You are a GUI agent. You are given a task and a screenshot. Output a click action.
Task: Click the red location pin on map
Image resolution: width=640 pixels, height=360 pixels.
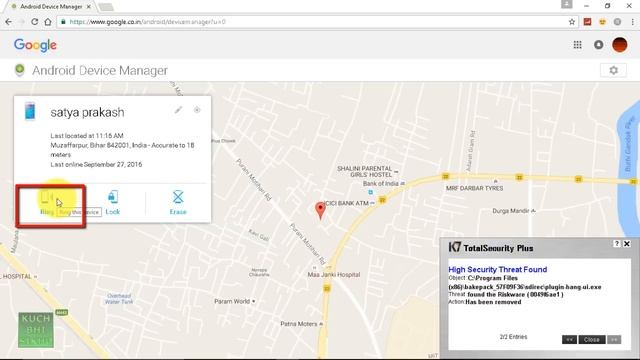click(x=320, y=211)
